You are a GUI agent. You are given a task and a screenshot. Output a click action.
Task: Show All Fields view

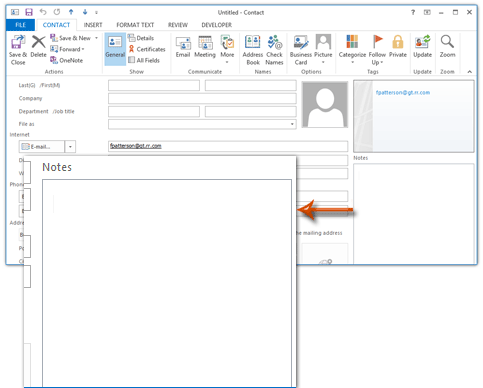pyautogui.click(x=144, y=60)
